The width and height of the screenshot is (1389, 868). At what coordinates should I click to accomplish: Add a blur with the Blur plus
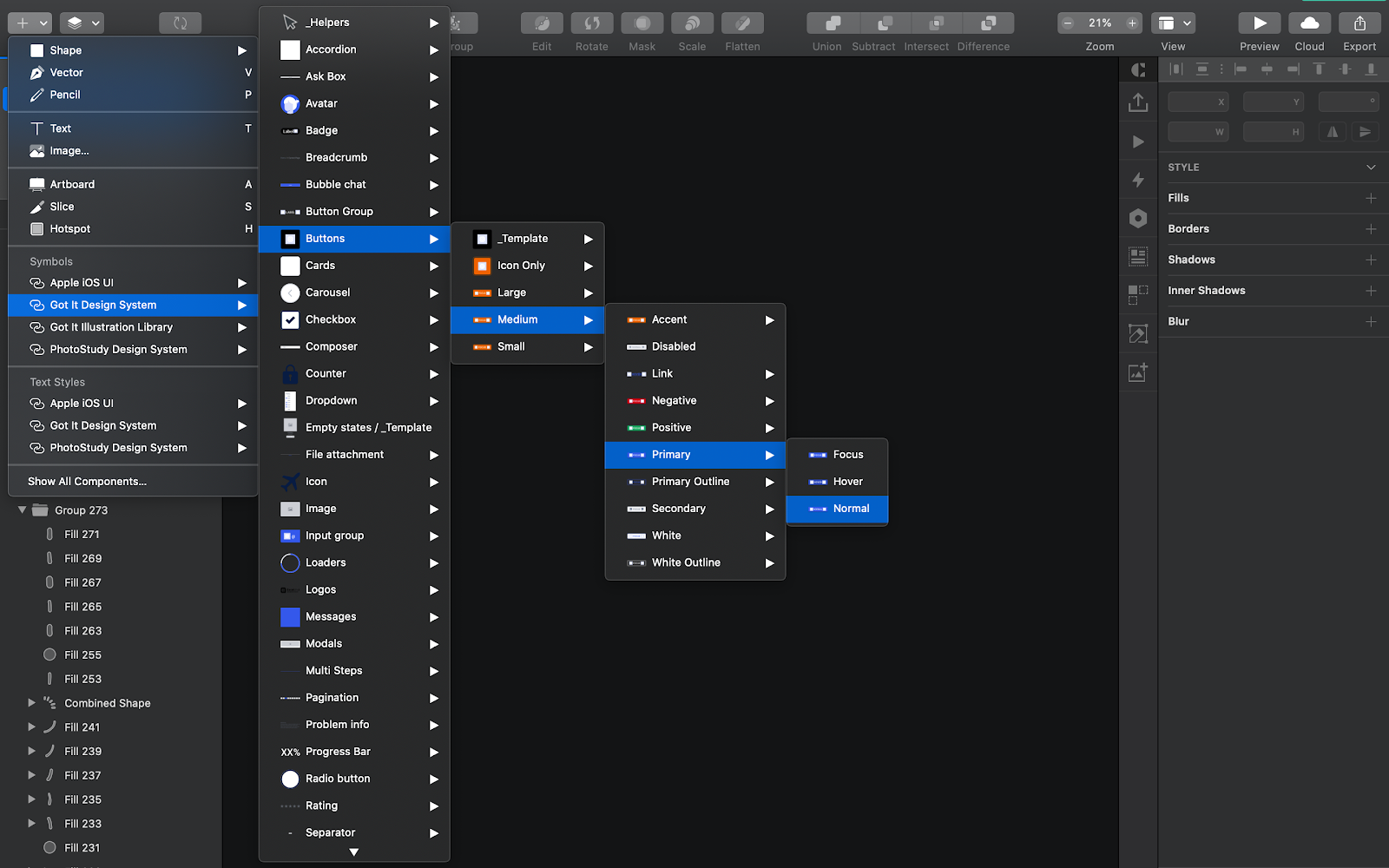(1371, 321)
